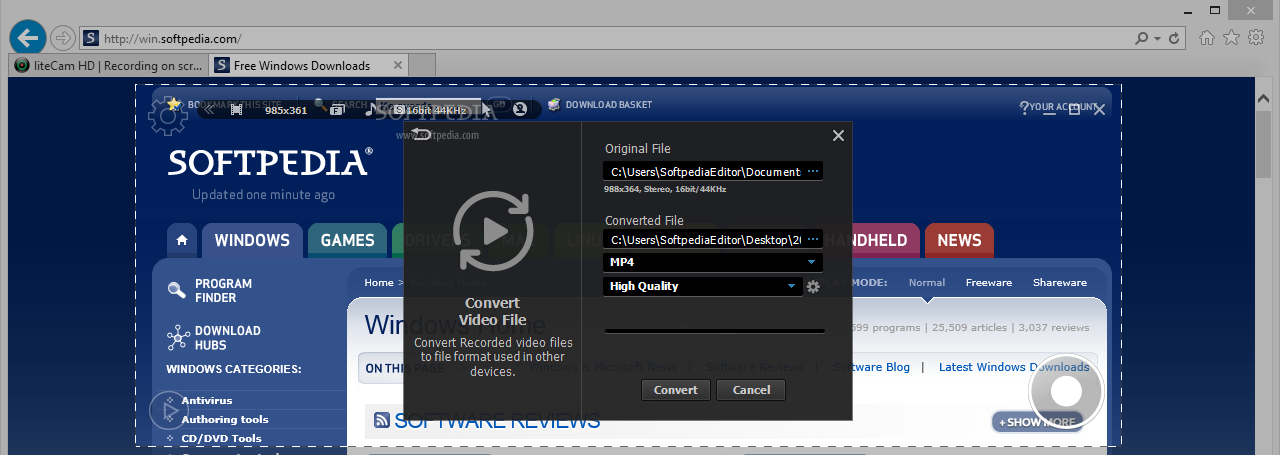Image resolution: width=1280 pixels, height=455 pixels.
Task: Open the browser Tools gear icon
Action: (1256, 37)
